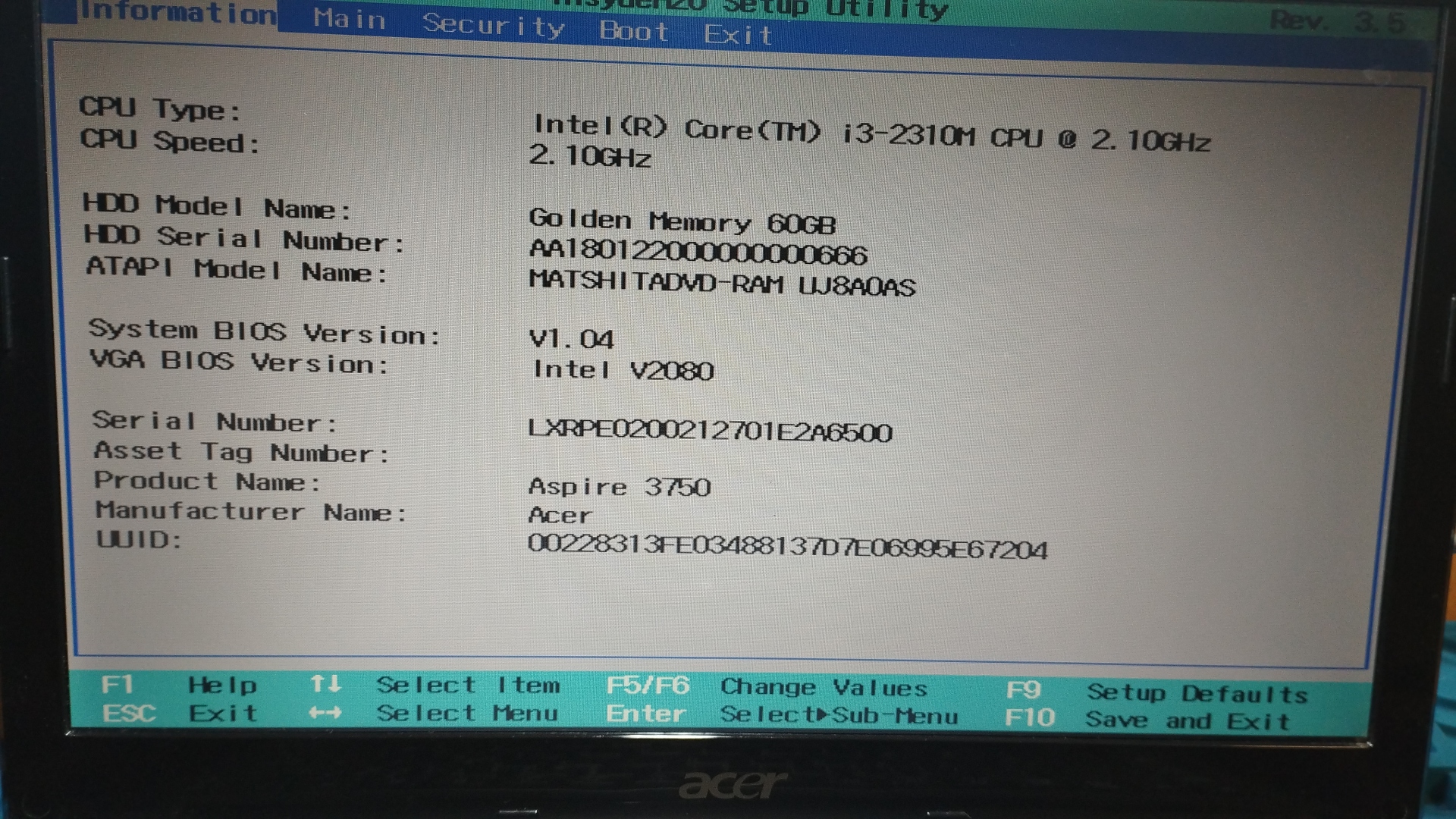Select HDD serial AA180122000000000666
Image resolution: width=1456 pixels, height=819 pixels.
coord(698,253)
